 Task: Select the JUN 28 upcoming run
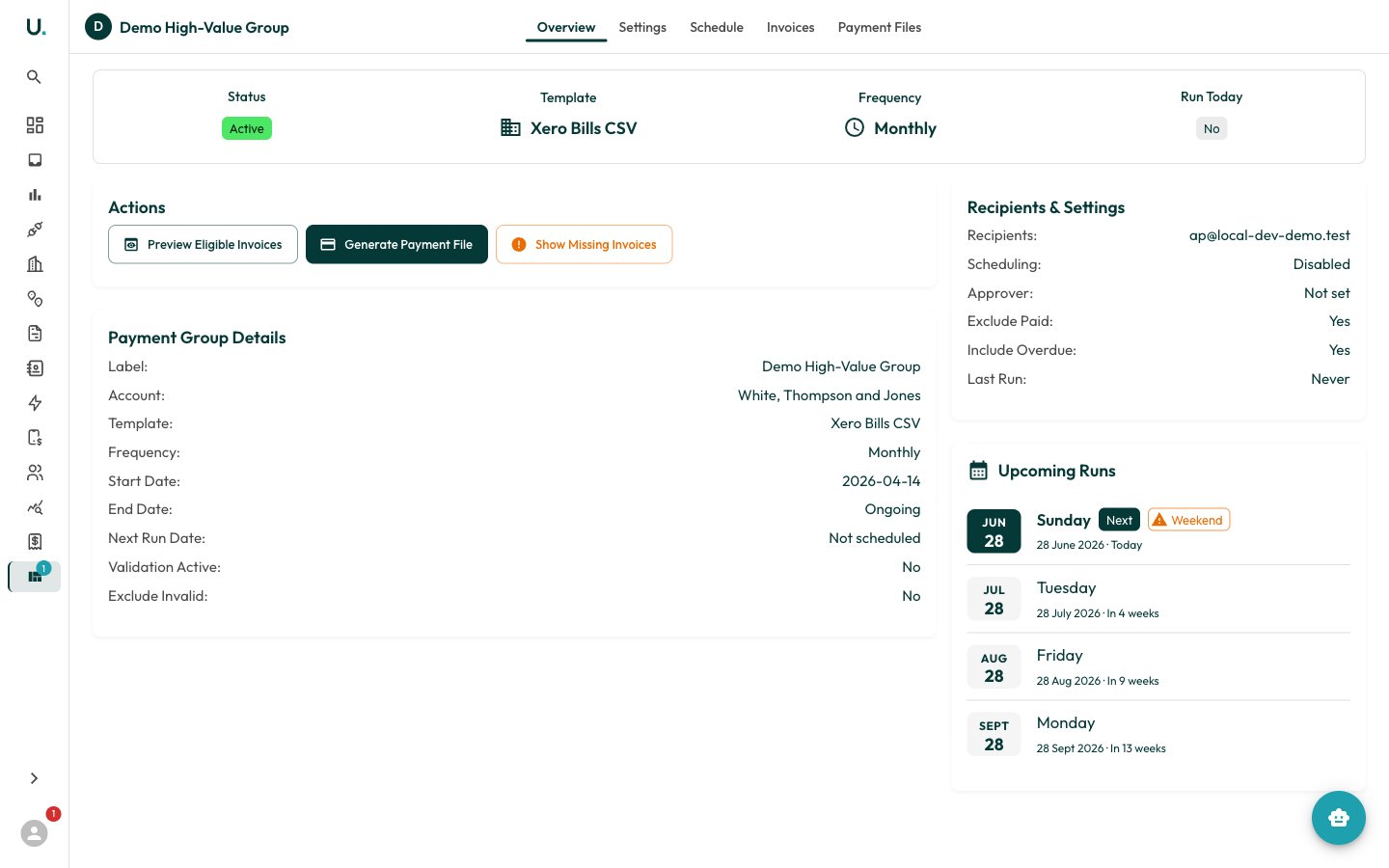click(1158, 531)
